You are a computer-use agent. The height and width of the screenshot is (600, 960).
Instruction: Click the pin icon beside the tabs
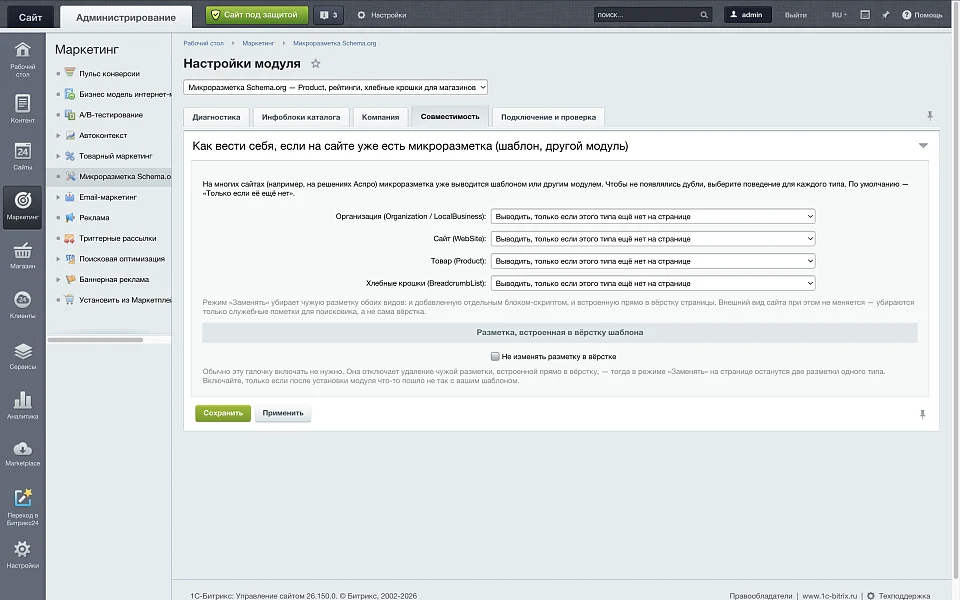[x=929, y=115]
